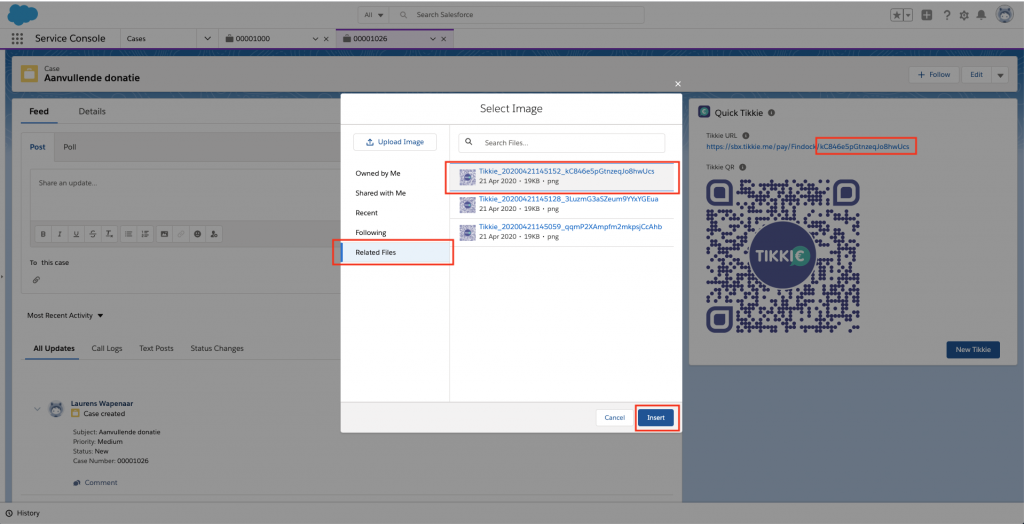Click the italic formatting icon
This screenshot has height=524, width=1024.
click(60, 234)
